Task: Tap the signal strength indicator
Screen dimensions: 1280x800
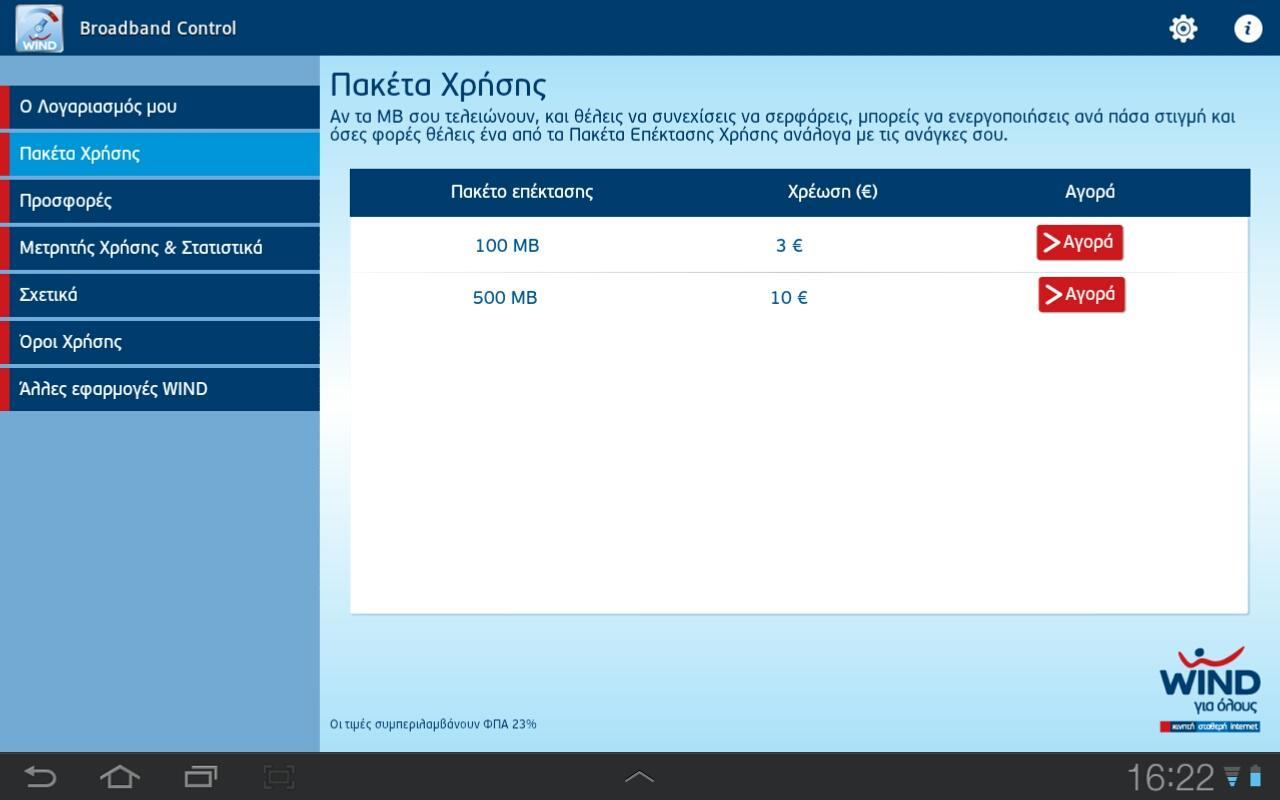Action: point(1230,778)
